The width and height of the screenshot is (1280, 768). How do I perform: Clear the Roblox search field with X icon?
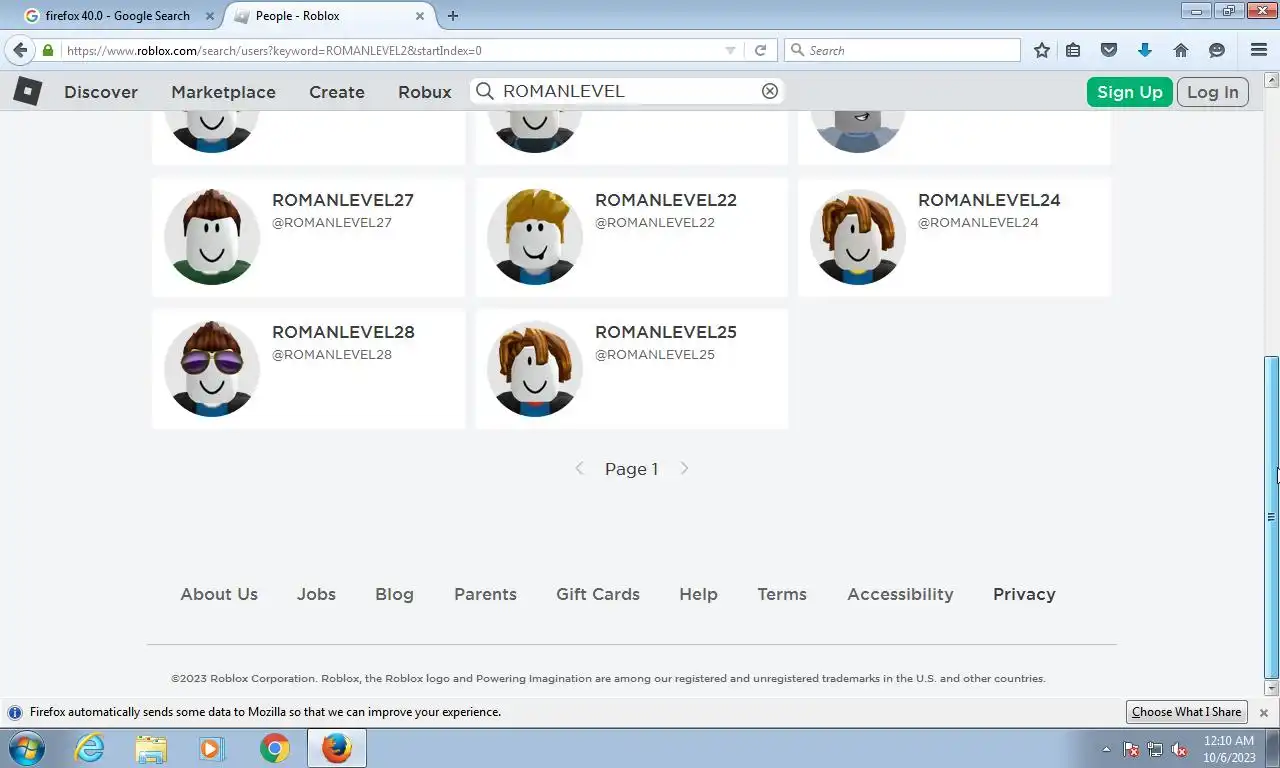[770, 91]
